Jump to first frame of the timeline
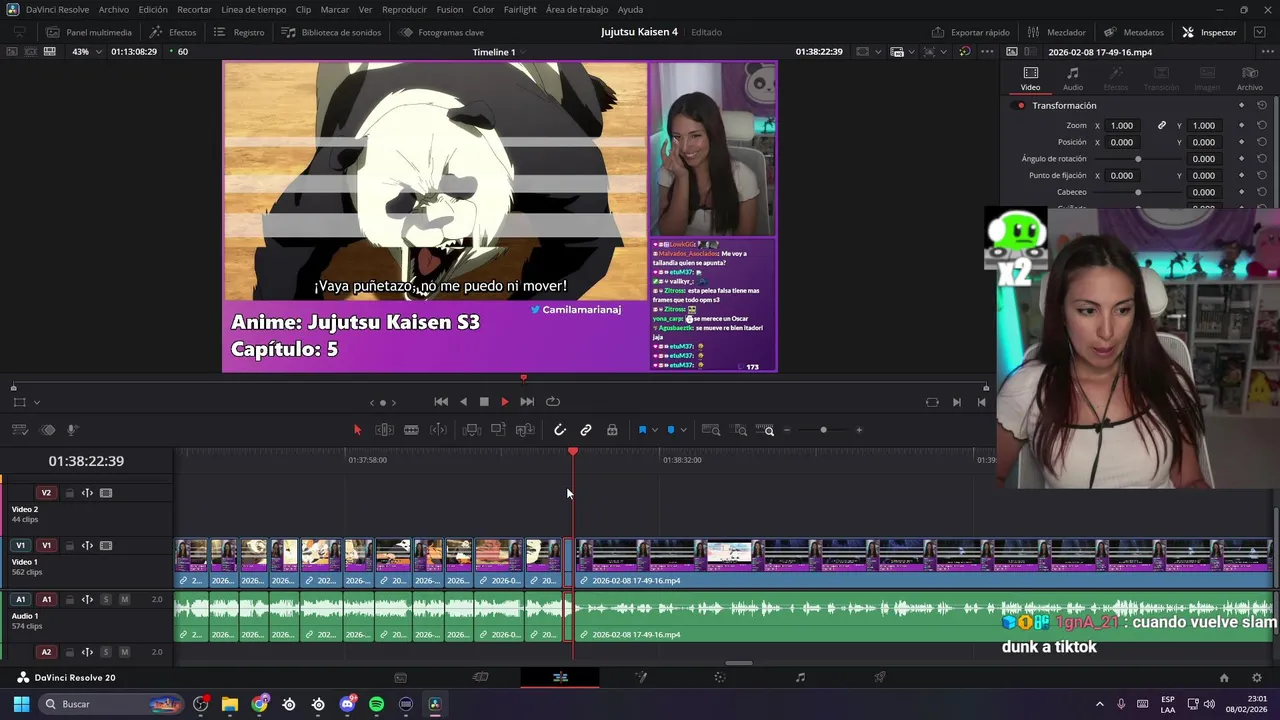1280x720 pixels. coord(441,402)
